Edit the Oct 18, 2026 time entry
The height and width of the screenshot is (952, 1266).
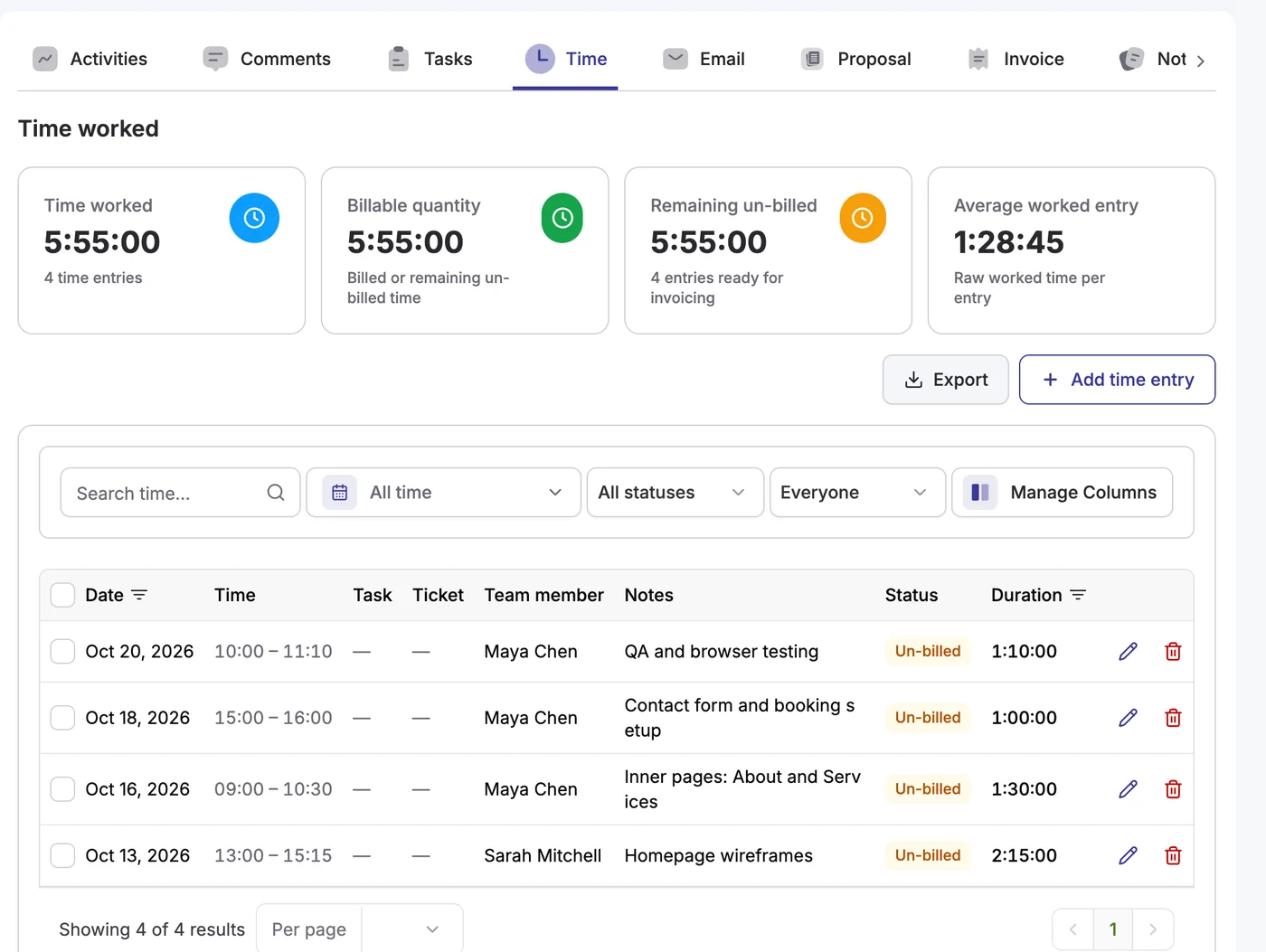pos(1128,718)
